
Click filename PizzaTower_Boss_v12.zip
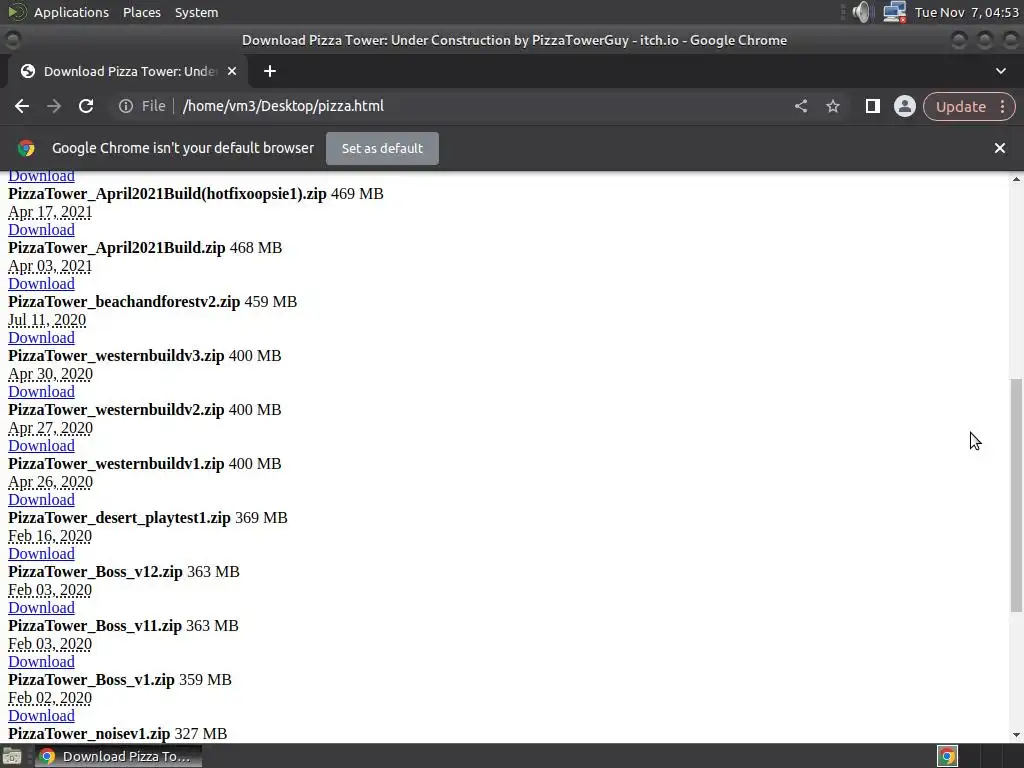pos(95,572)
